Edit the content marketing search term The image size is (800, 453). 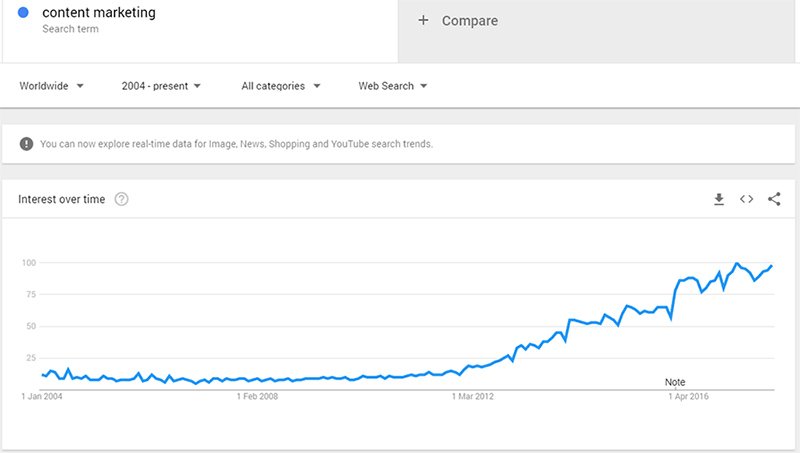[x=99, y=12]
